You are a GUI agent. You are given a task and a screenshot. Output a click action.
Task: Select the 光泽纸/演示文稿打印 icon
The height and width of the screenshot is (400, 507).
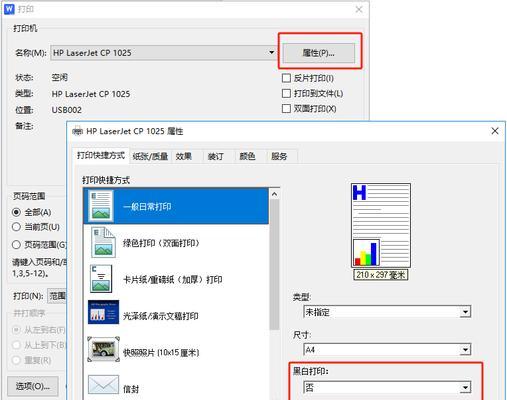(x=103, y=312)
